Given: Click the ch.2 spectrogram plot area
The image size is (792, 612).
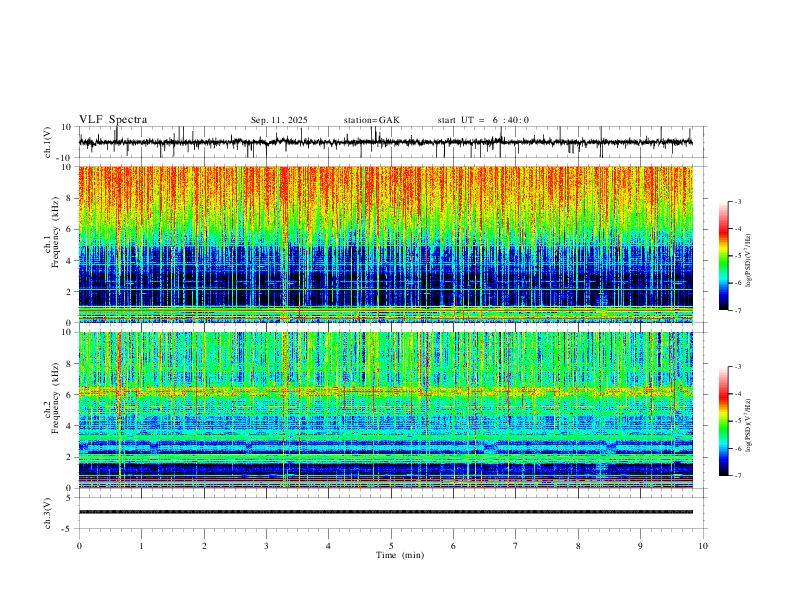Looking at the screenshot, I should point(385,410).
